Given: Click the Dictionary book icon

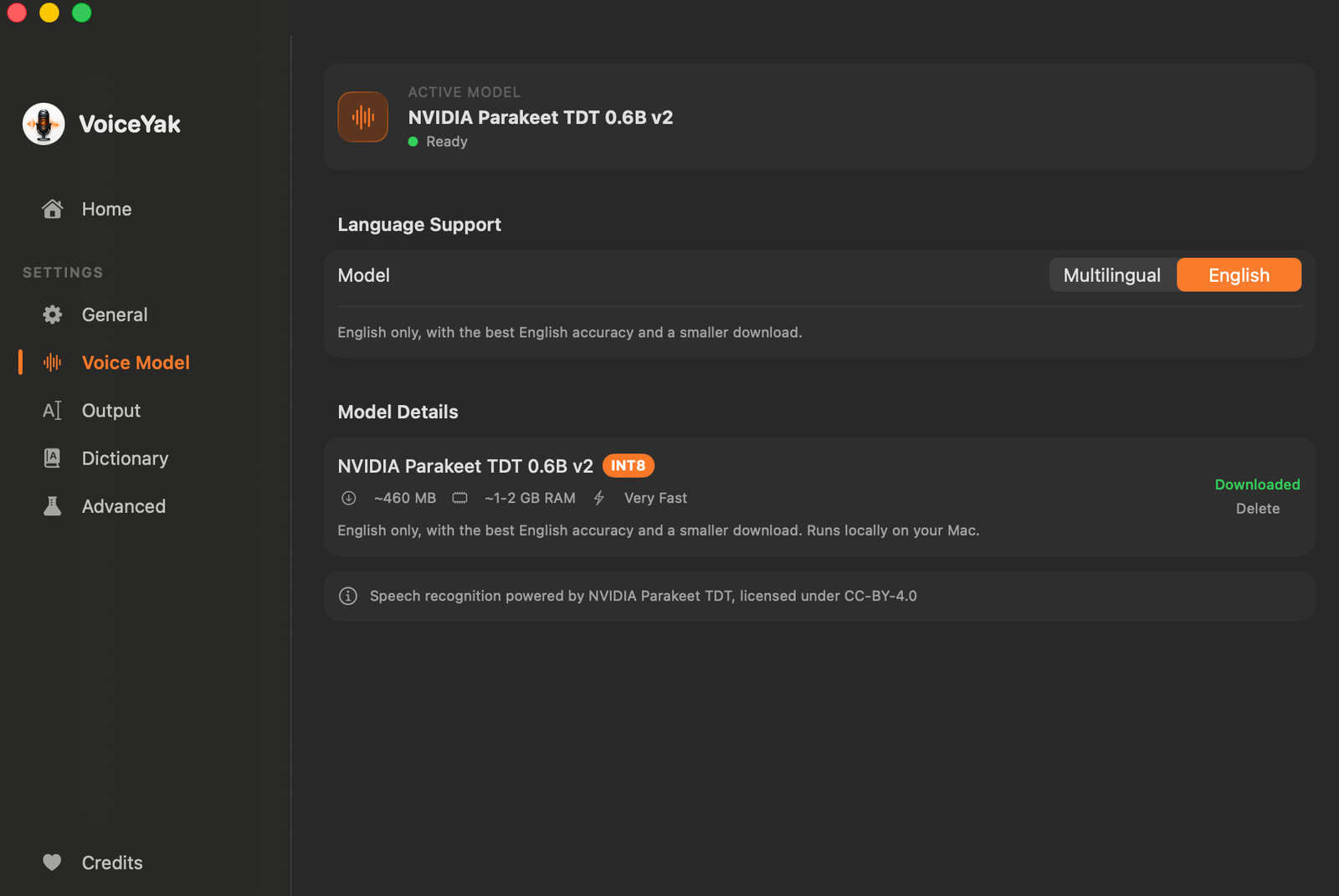Looking at the screenshot, I should pos(53,458).
